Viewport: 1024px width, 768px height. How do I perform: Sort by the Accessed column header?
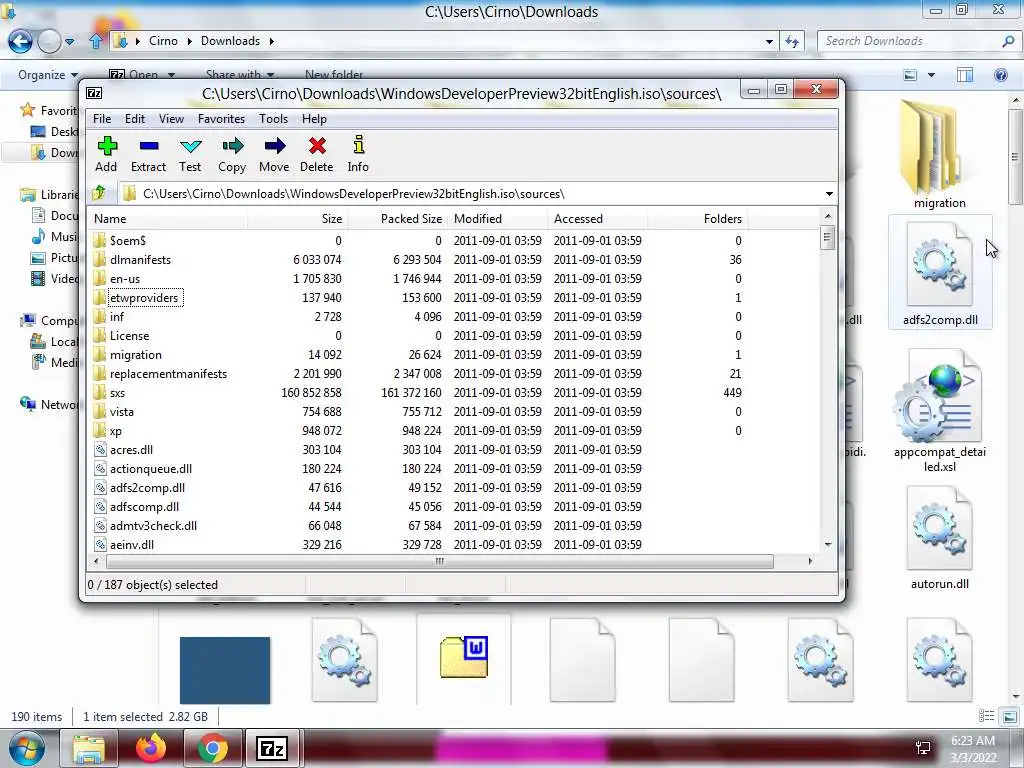pyautogui.click(x=598, y=219)
